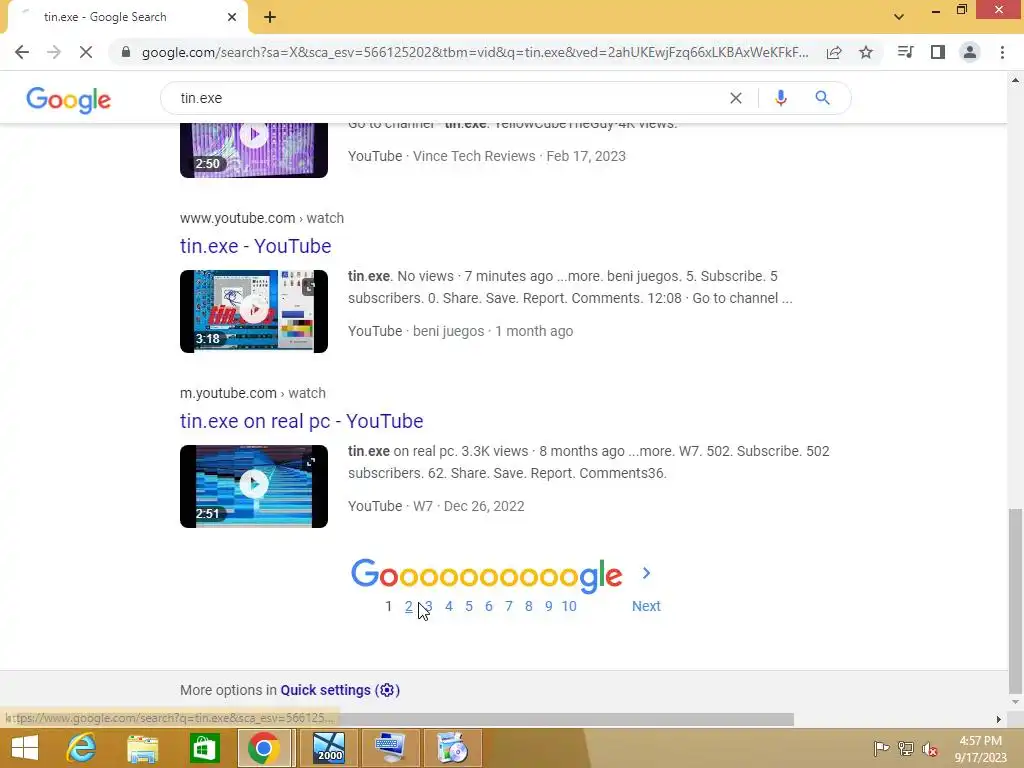Image resolution: width=1024 pixels, height=768 pixels.
Task: Open the 2:51 real pc video thumbnail
Action: click(254, 486)
